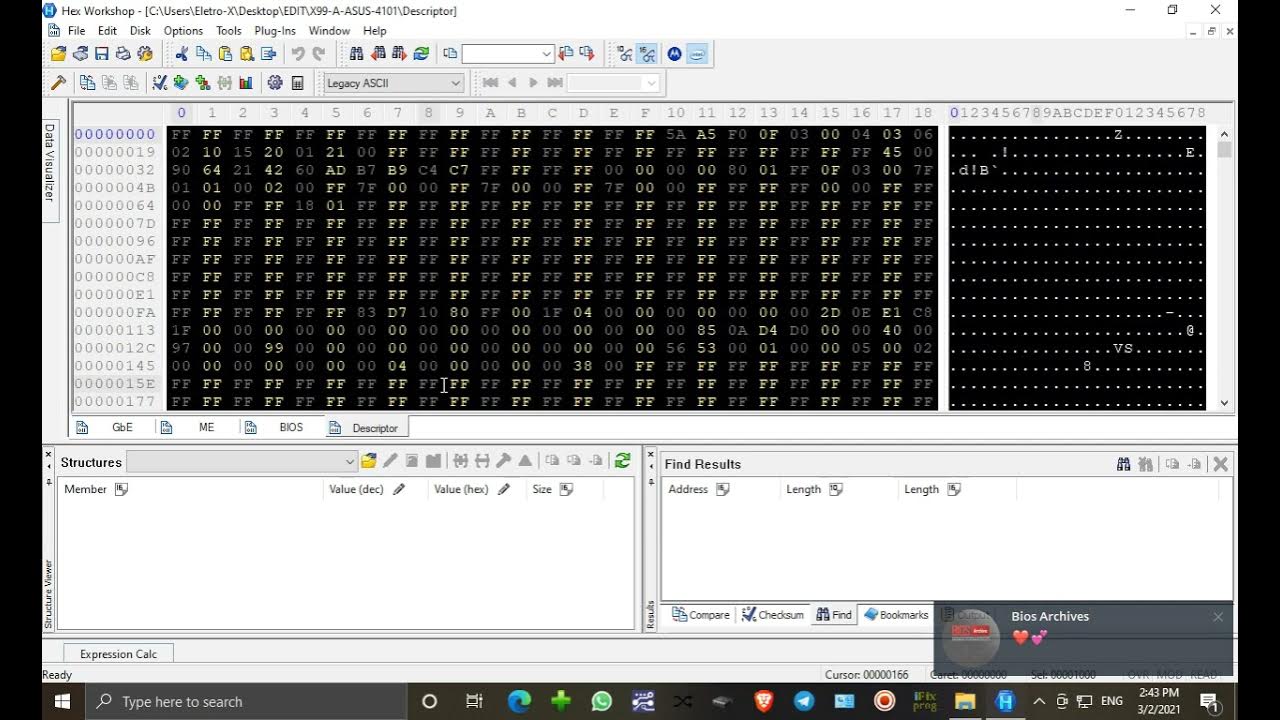The height and width of the screenshot is (720, 1280).
Task: Click the Save floppy disk icon
Action: [101, 54]
